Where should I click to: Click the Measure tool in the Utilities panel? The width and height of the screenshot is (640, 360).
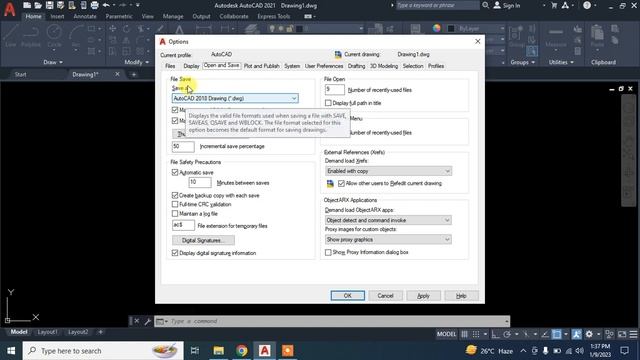[x=556, y=37]
